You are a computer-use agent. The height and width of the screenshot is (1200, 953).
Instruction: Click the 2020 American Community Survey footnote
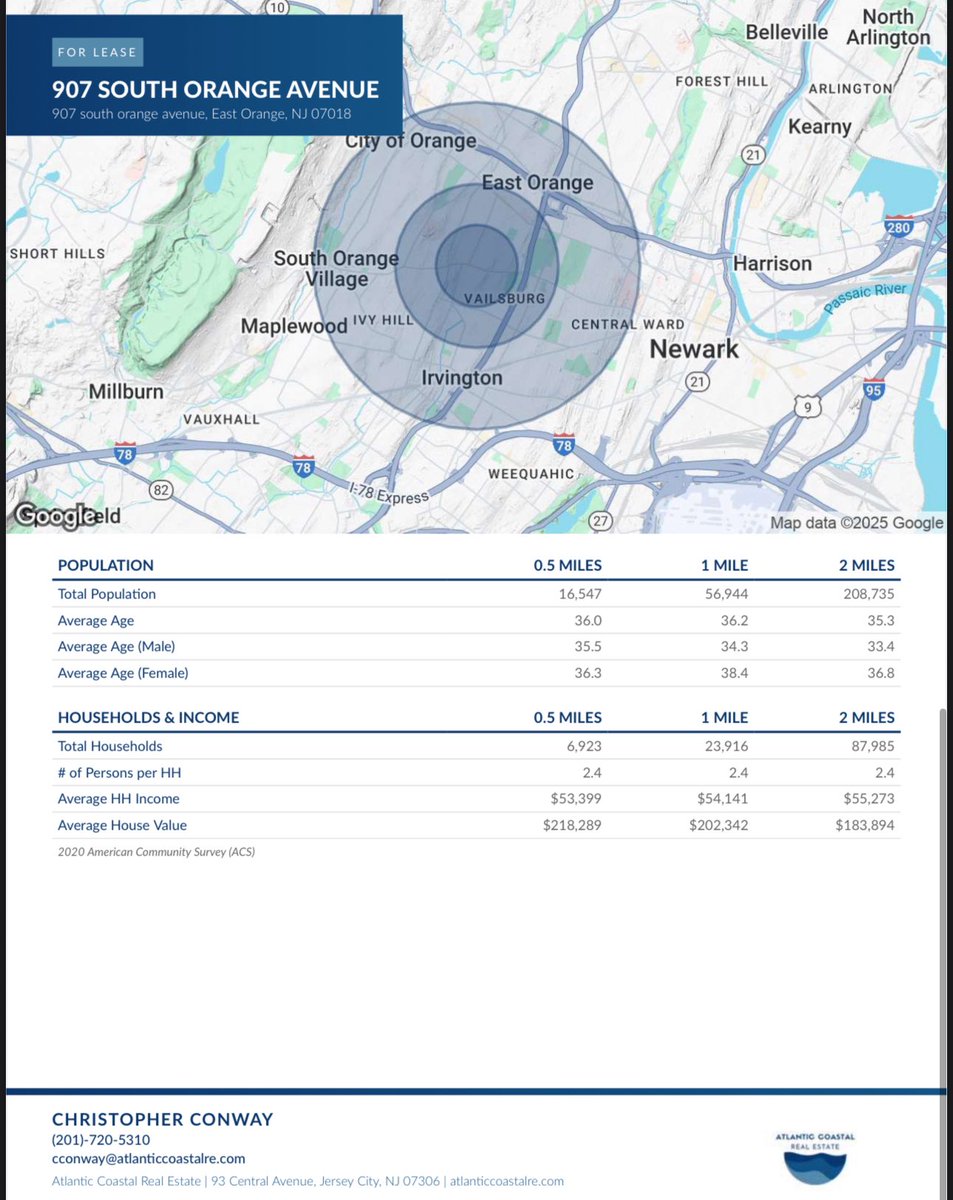click(157, 852)
